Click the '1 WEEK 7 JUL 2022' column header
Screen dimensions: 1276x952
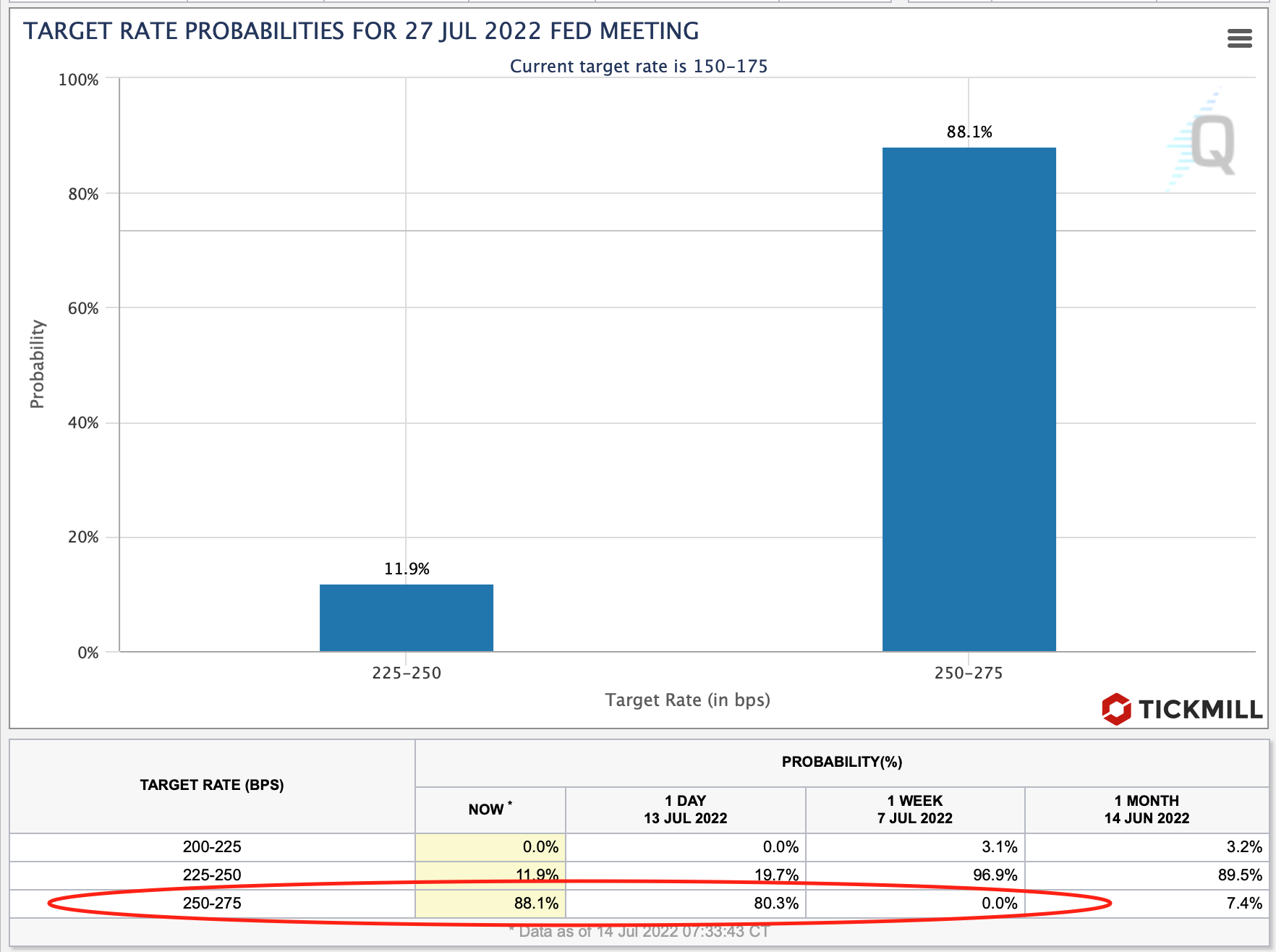[x=915, y=809]
